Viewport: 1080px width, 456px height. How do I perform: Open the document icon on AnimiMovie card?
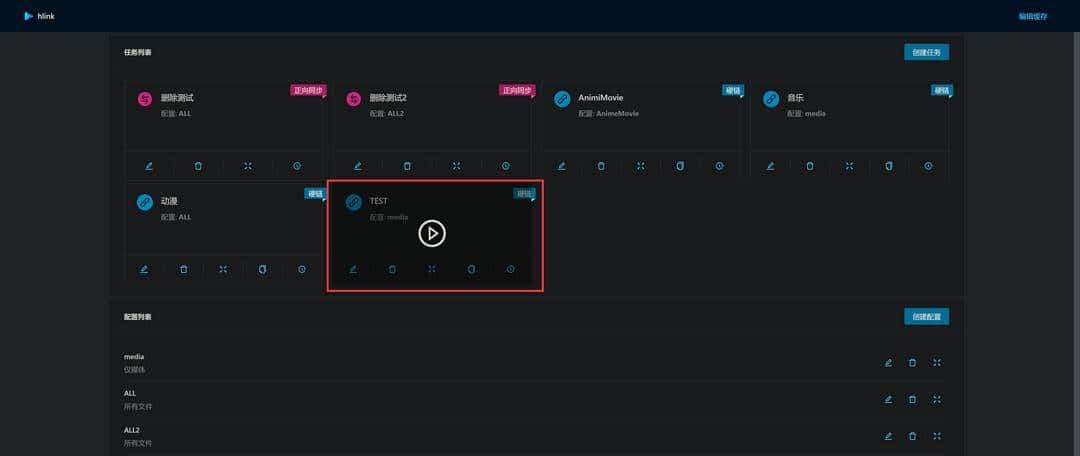680,166
